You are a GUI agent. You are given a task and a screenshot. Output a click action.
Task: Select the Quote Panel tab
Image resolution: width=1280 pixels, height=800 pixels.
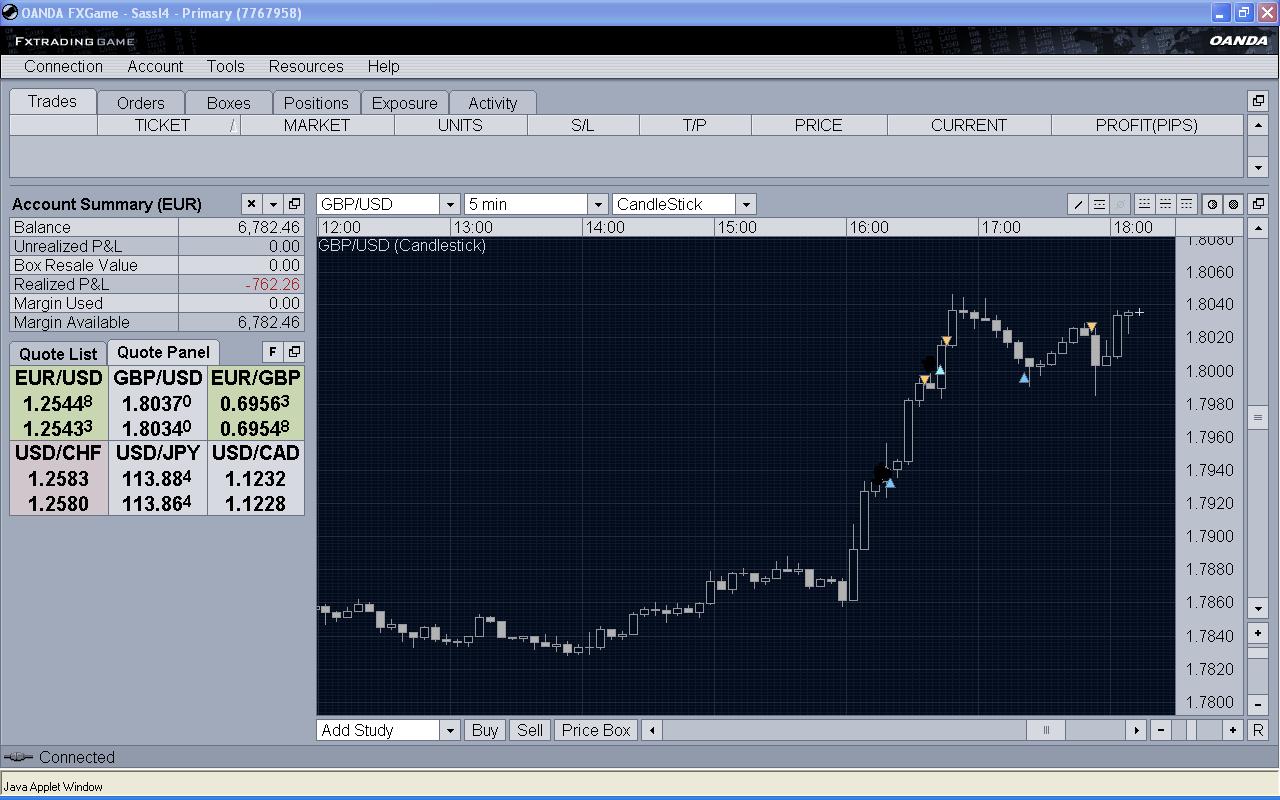click(x=163, y=352)
